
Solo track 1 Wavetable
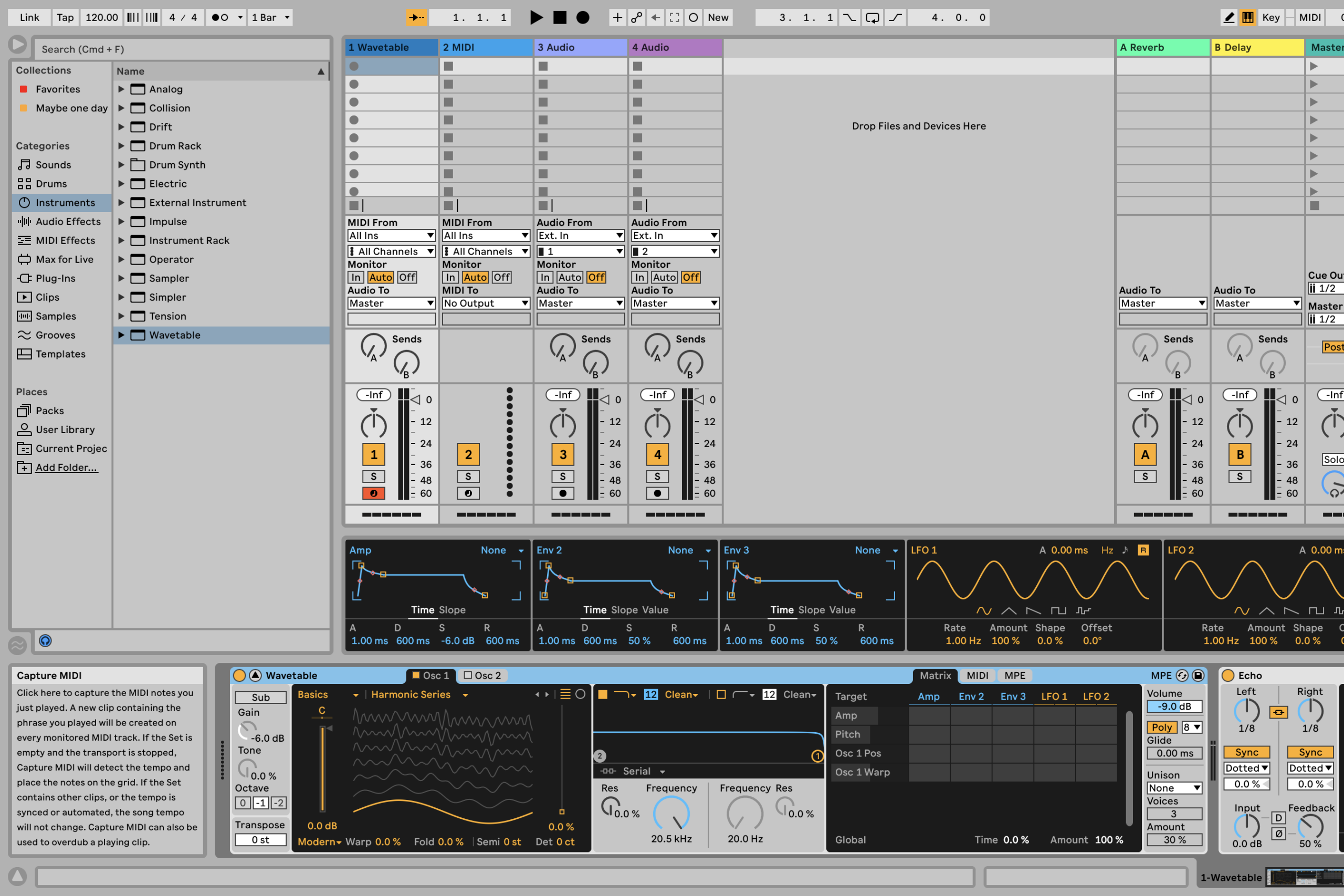tap(373, 476)
